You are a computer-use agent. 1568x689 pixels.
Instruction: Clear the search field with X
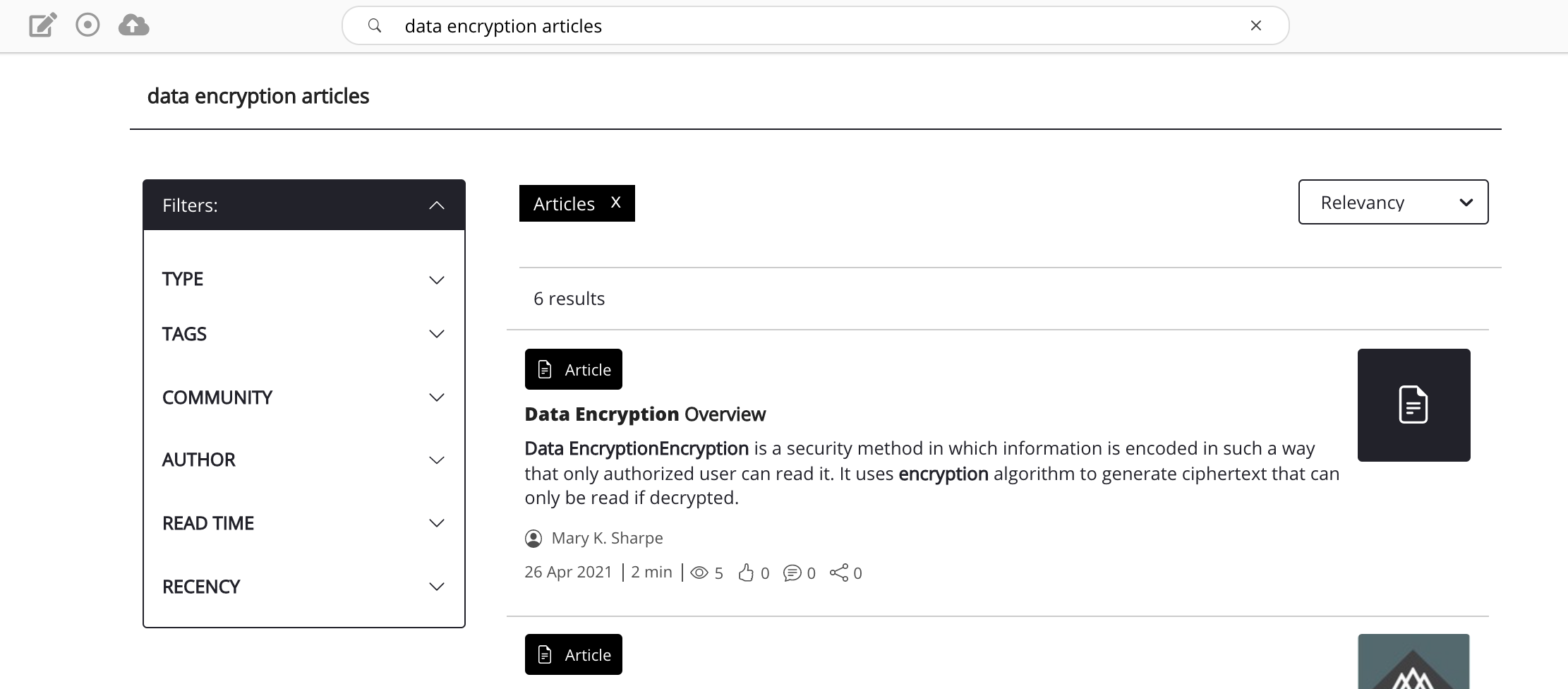point(1255,26)
